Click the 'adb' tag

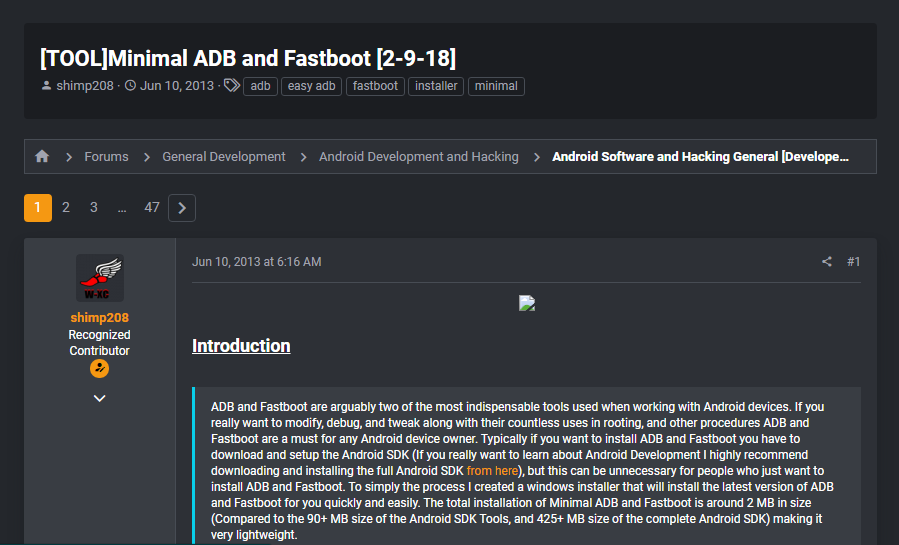point(260,86)
